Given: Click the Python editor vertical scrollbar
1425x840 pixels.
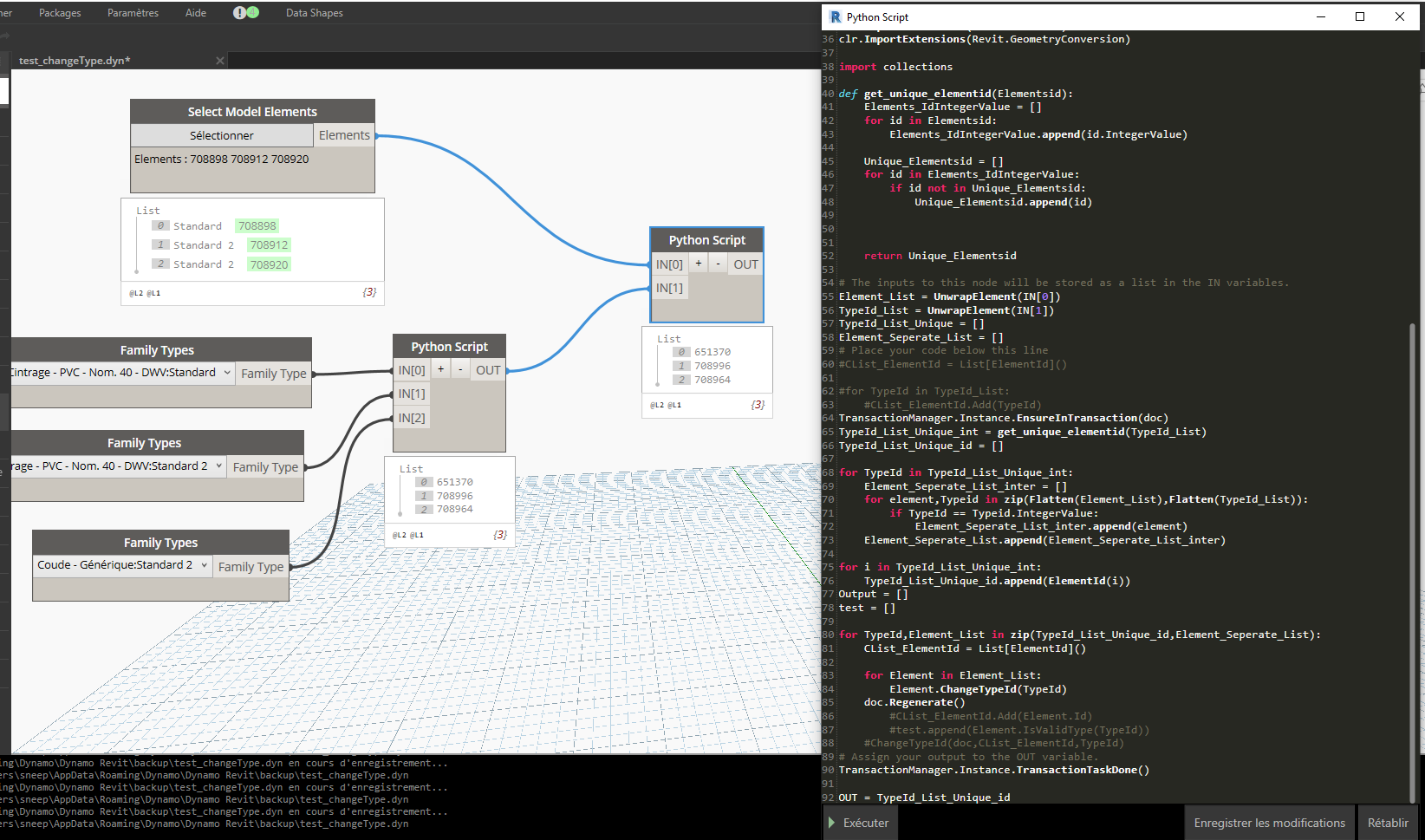Looking at the screenshot, I should 1412,563.
